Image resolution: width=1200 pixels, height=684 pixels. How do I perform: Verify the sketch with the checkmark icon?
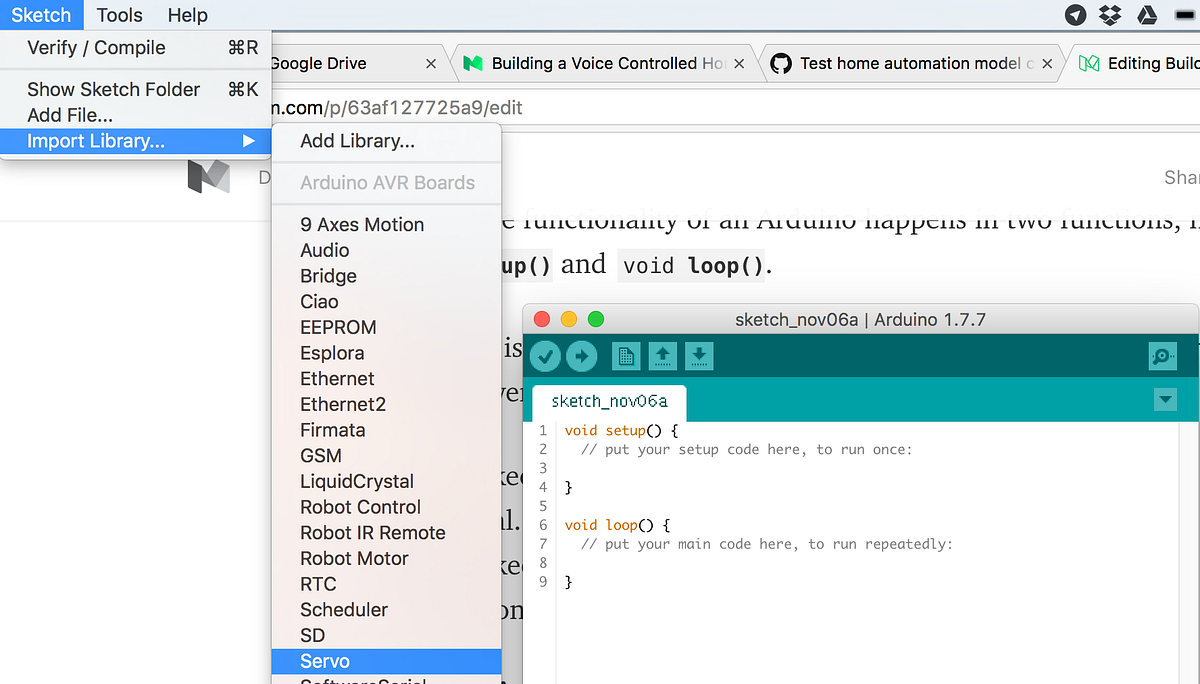click(x=545, y=356)
